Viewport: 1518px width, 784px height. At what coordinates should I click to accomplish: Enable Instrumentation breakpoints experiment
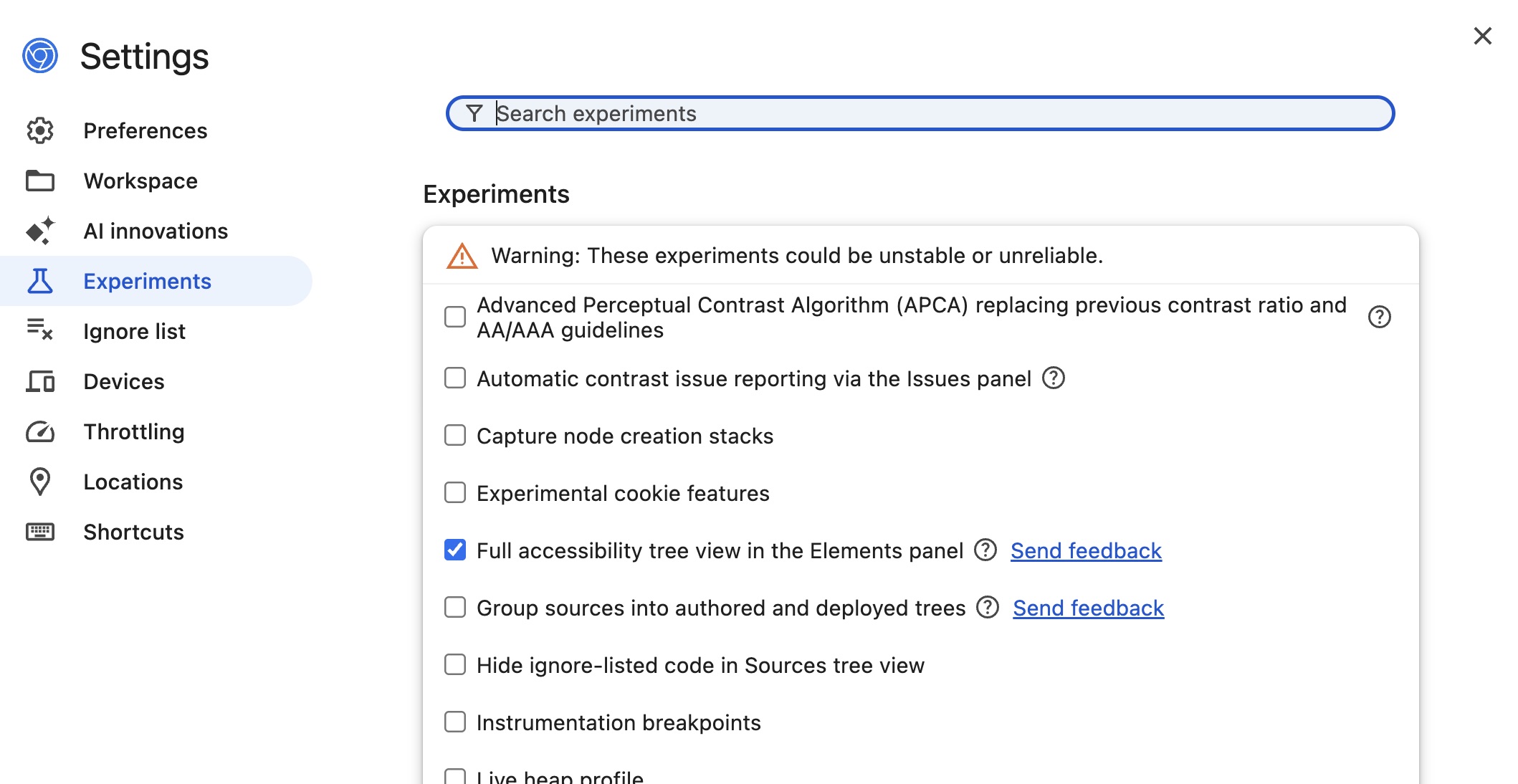[x=455, y=722]
